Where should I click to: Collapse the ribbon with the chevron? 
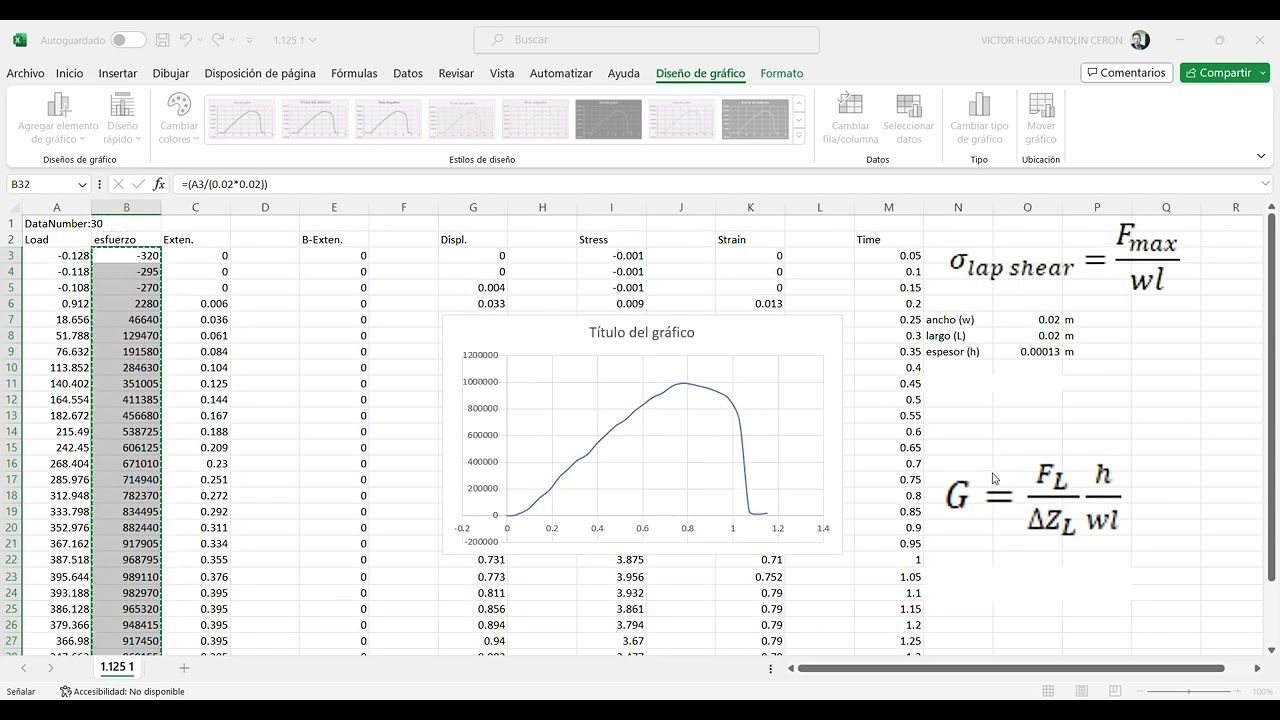(1260, 156)
